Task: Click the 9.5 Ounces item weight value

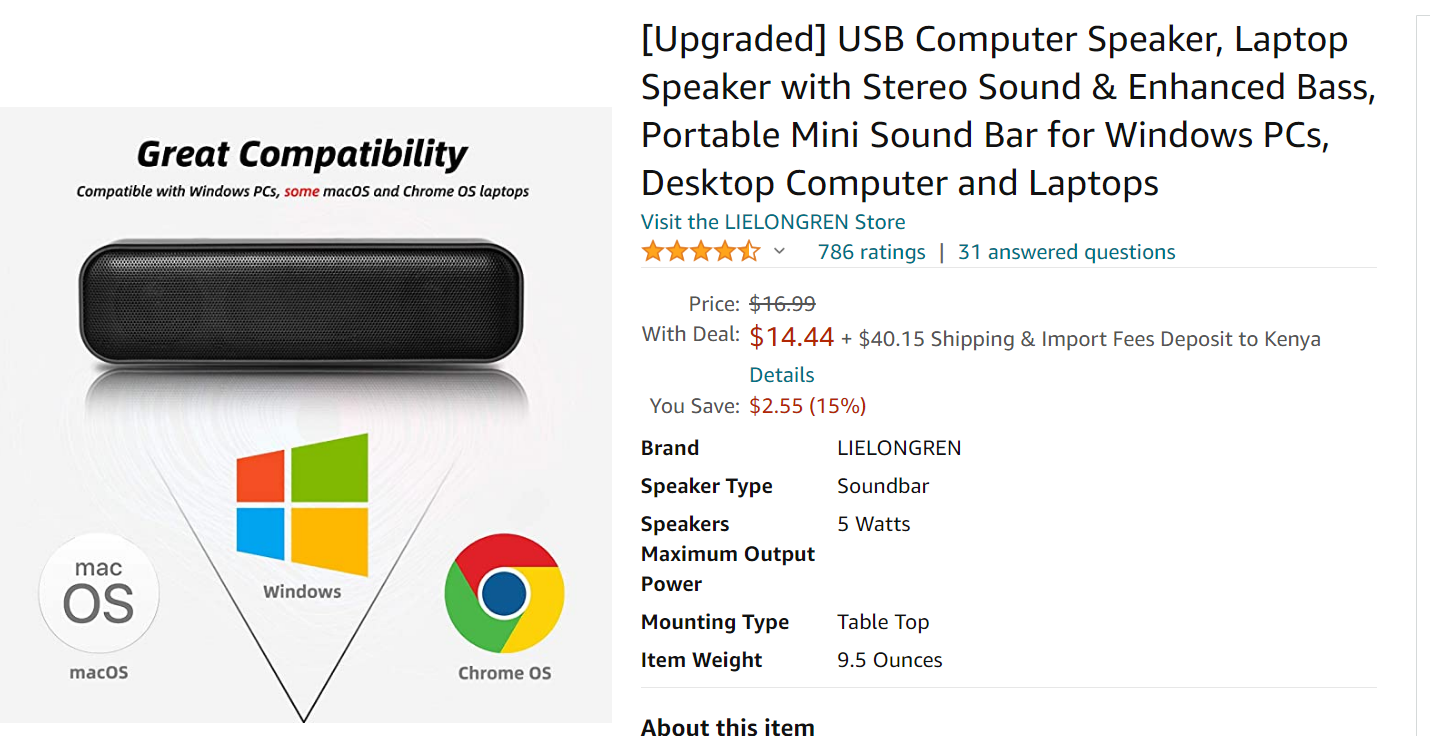Action: (889, 660)
